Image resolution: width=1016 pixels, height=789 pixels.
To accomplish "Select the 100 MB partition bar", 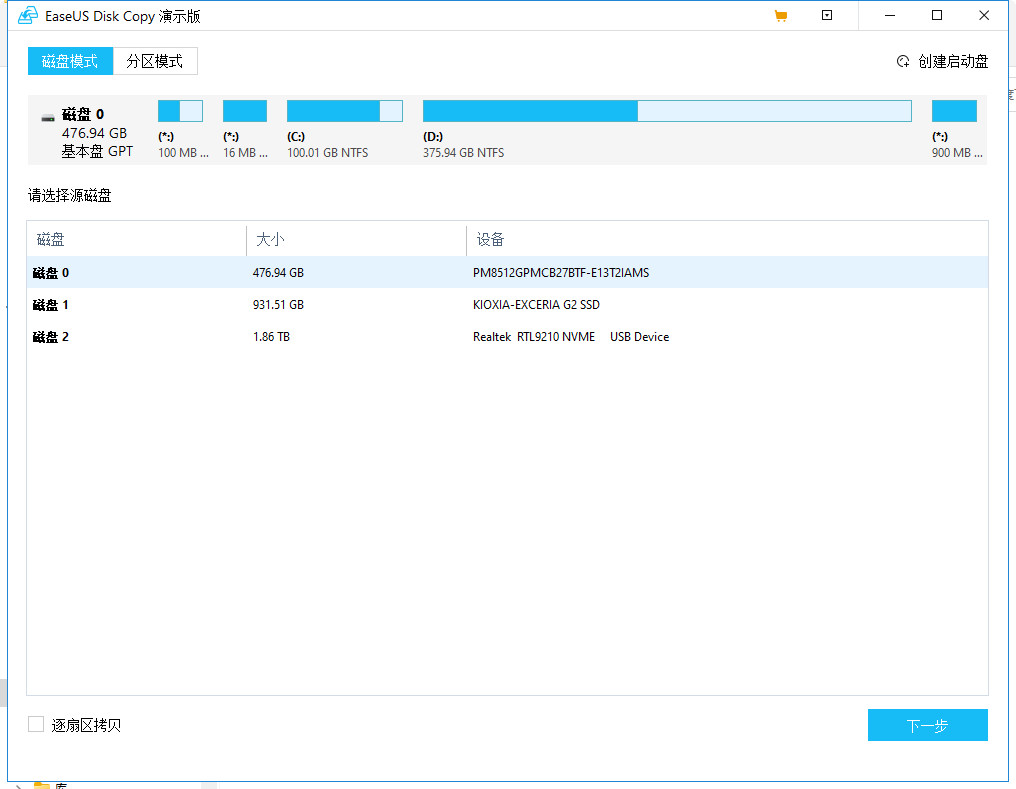I will (180, 111).
